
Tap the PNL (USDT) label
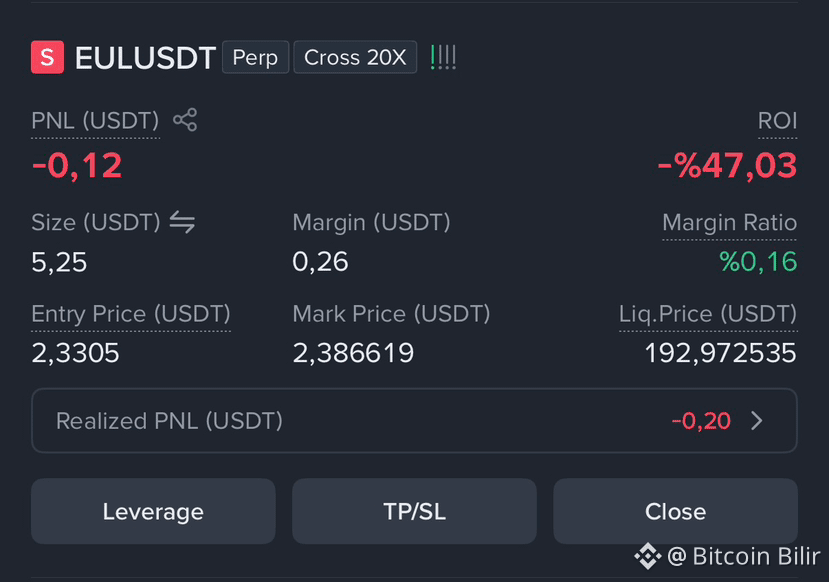click(95, 121)
